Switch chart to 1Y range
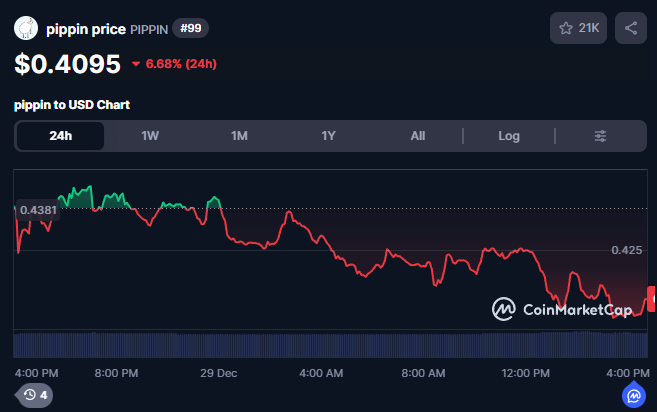This screenshot has height=412, width=657. (328, 136)
